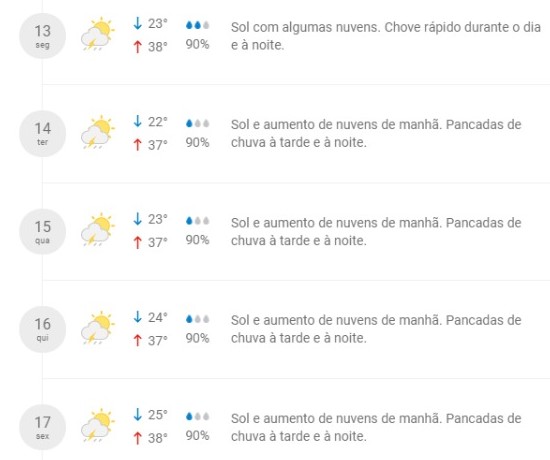Select the 16 qui date circle
The image size is (550, 460).
pos(42,329)
